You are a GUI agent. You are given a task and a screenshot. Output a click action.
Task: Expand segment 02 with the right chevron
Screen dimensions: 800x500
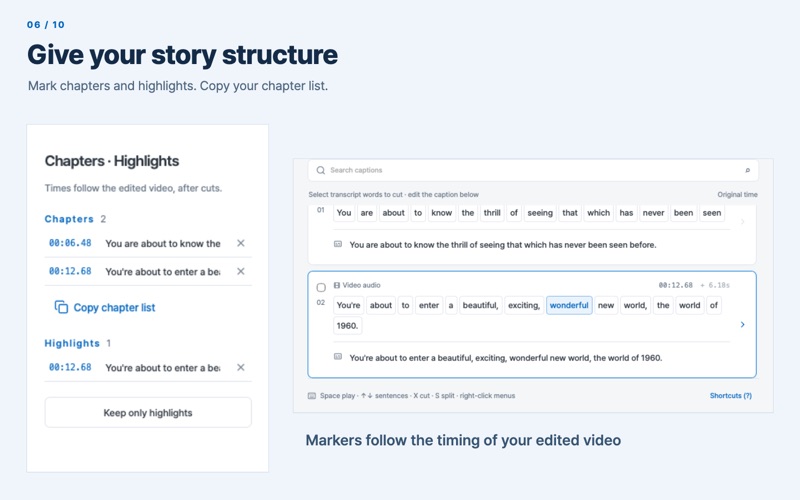point(742,324)
